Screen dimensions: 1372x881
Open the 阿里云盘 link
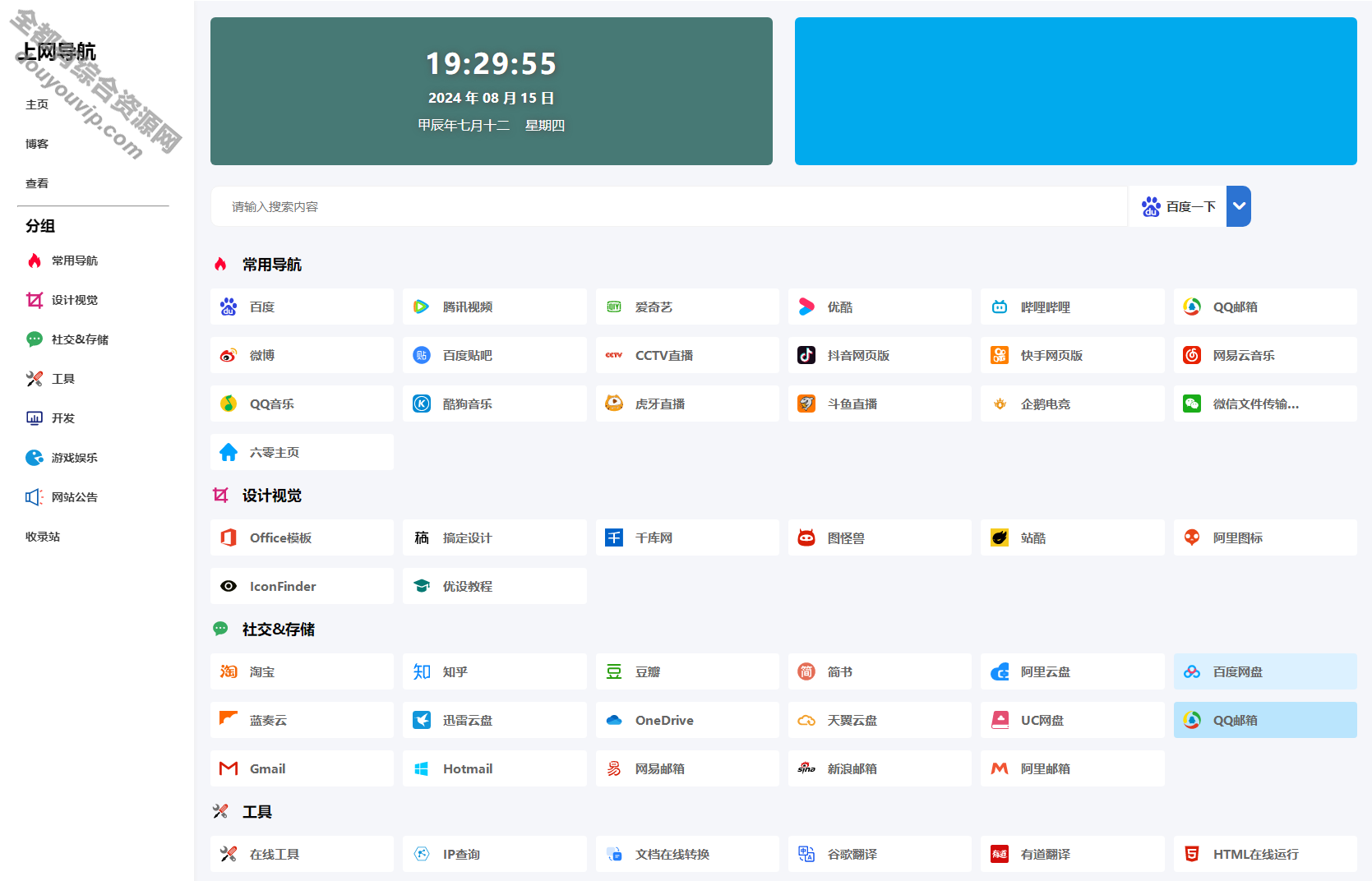pos(1072,671)
